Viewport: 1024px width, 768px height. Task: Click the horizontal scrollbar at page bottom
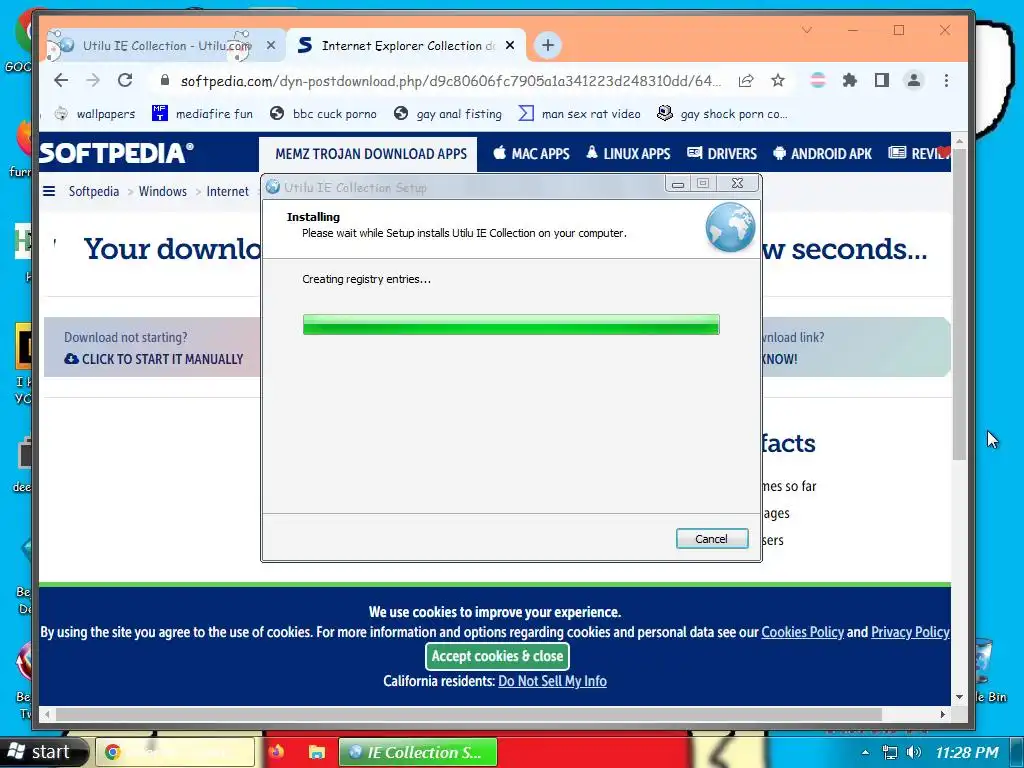(x=468, y=714)
